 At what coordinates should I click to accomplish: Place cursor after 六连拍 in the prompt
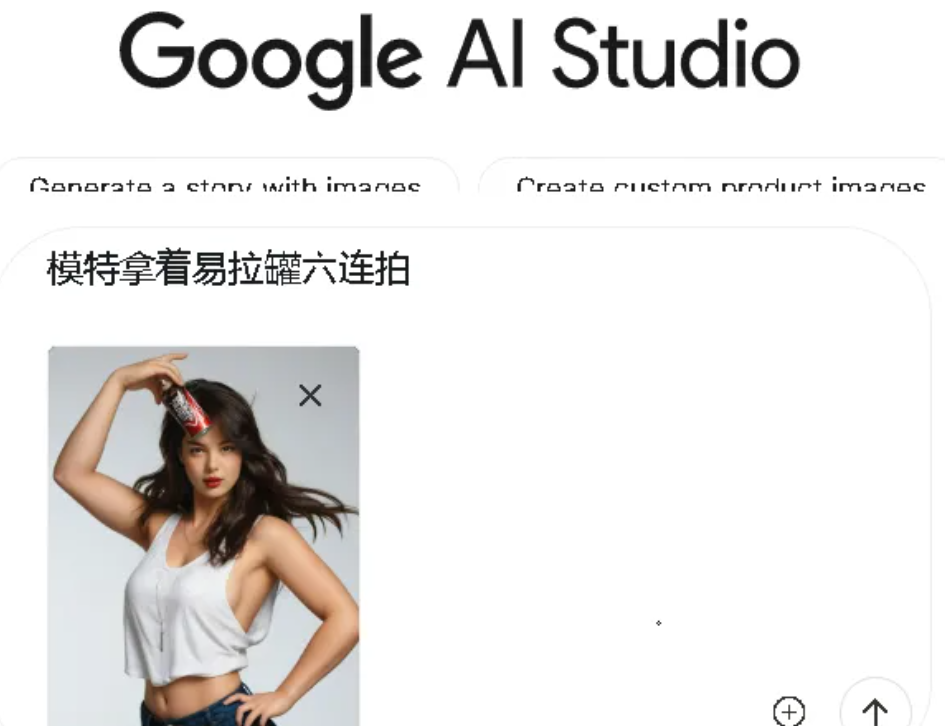click(412, 269)
